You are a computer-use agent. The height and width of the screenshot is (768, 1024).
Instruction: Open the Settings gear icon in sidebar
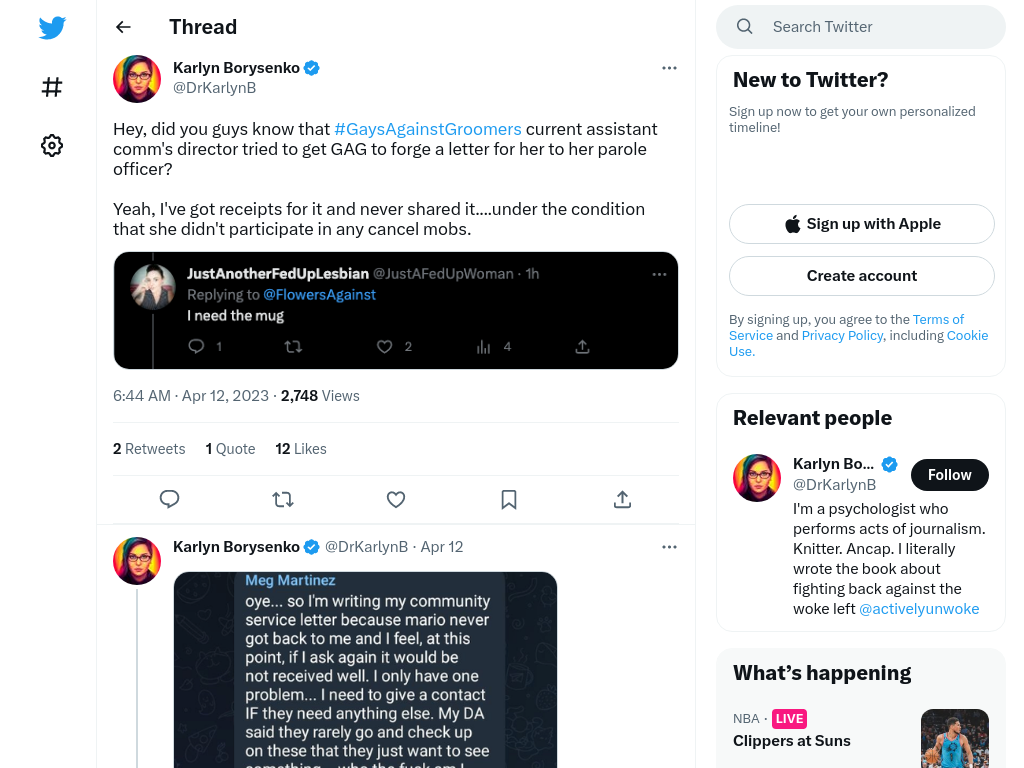pyautogui.click(x=52, y=145)
